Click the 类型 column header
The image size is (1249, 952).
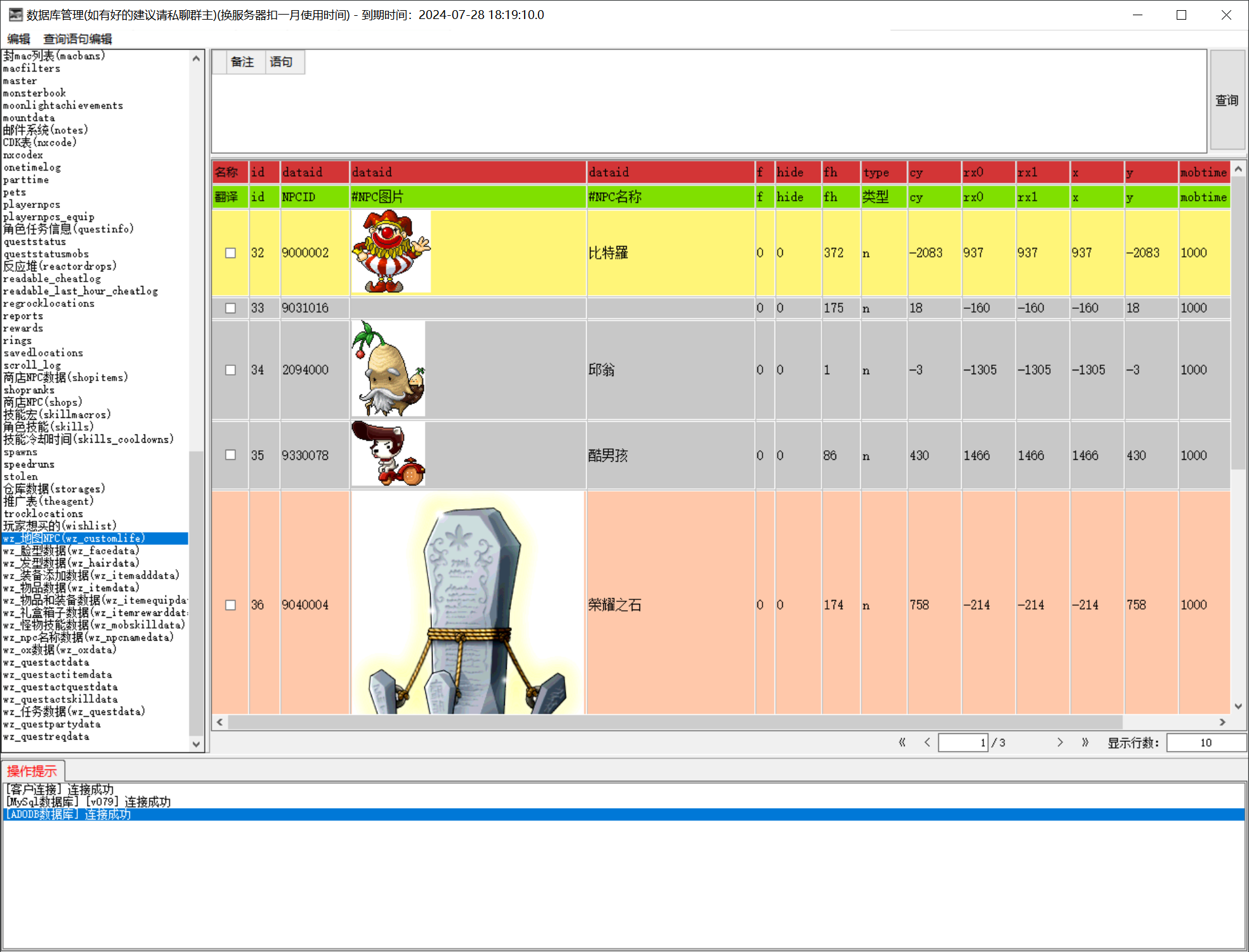click(884, 197)
